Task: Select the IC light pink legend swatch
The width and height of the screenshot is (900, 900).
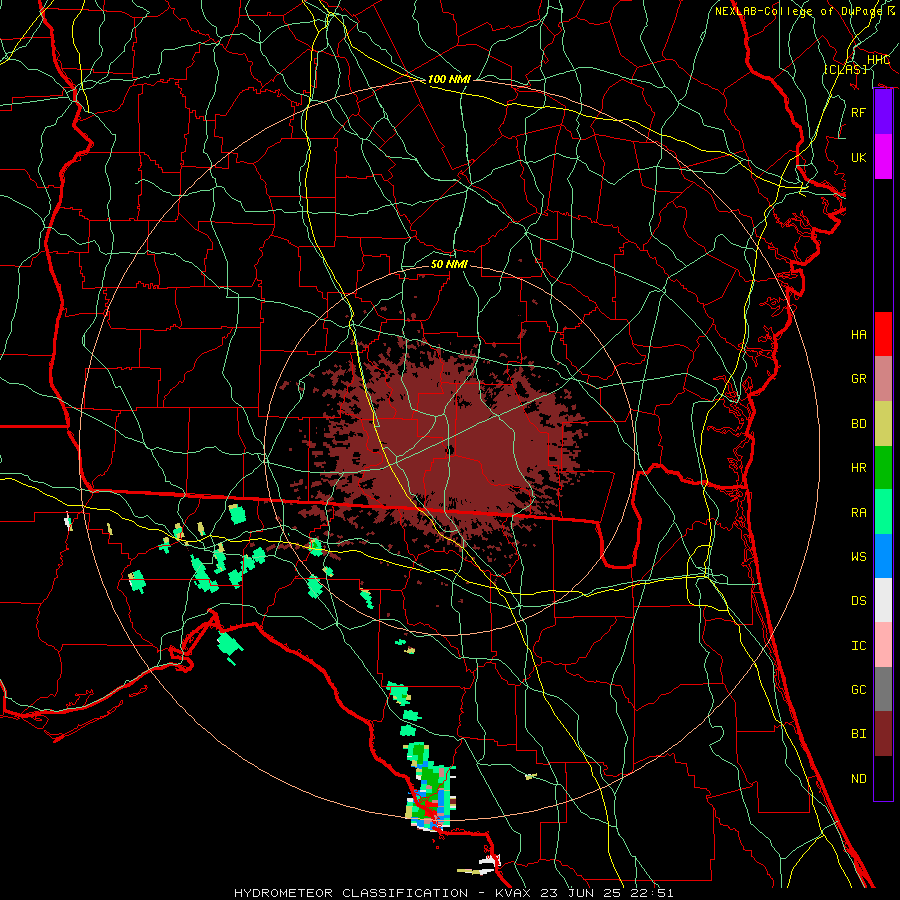Action: coord(883,645)
